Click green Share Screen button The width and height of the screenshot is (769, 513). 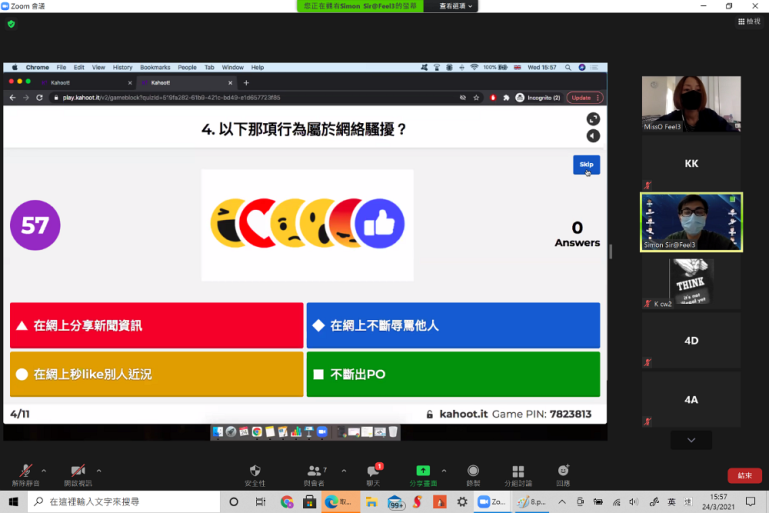[x=423, y=475]
